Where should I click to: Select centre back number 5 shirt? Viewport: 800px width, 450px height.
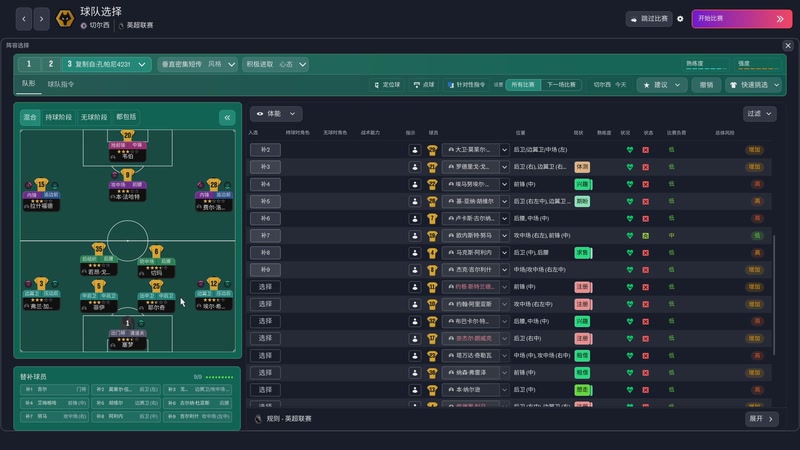tap(99, 286)
